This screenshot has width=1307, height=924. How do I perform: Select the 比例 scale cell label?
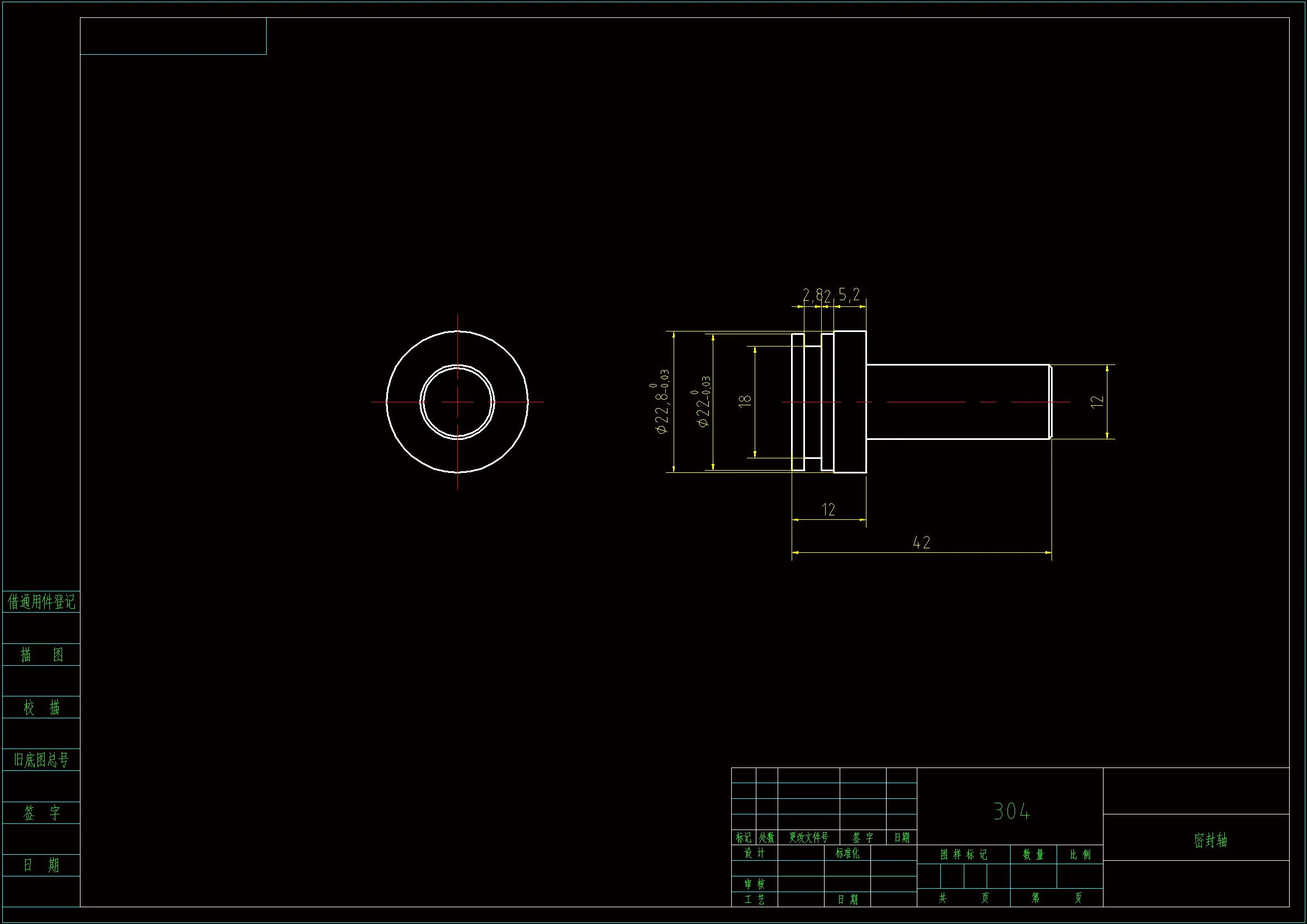(x=1080, y=855)
